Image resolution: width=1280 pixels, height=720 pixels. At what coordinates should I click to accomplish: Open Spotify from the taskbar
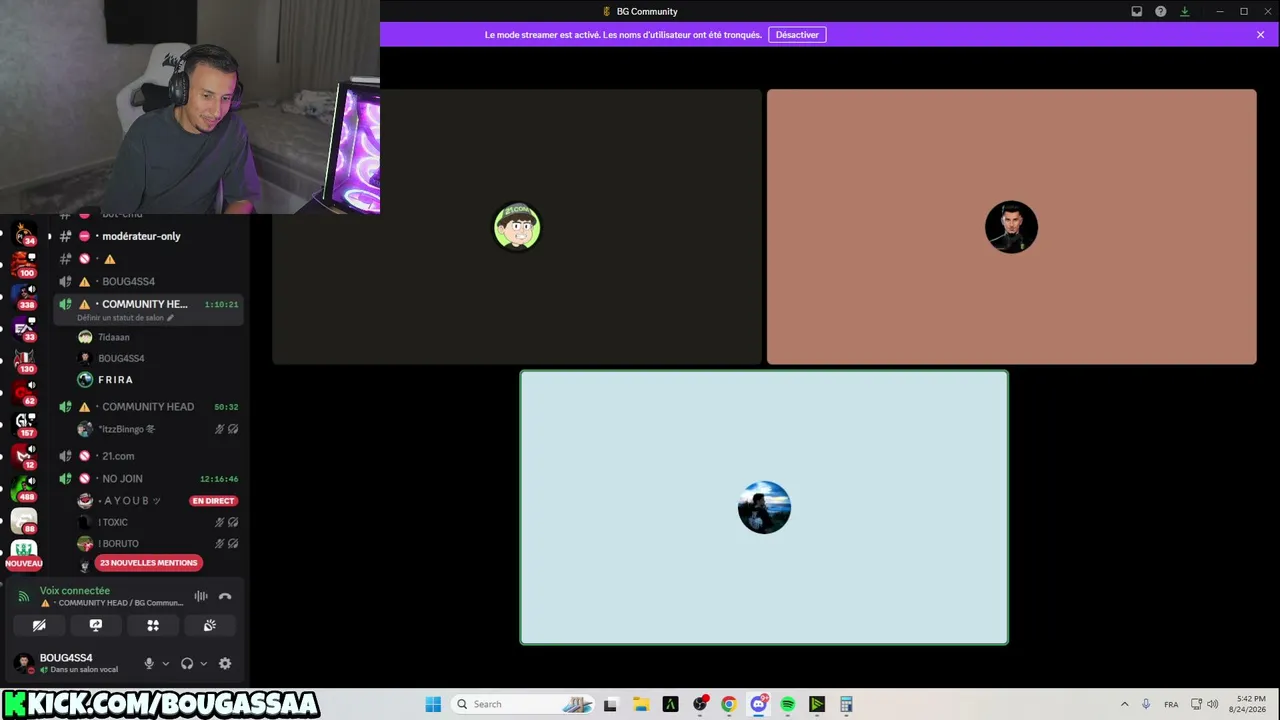(788, 704)
